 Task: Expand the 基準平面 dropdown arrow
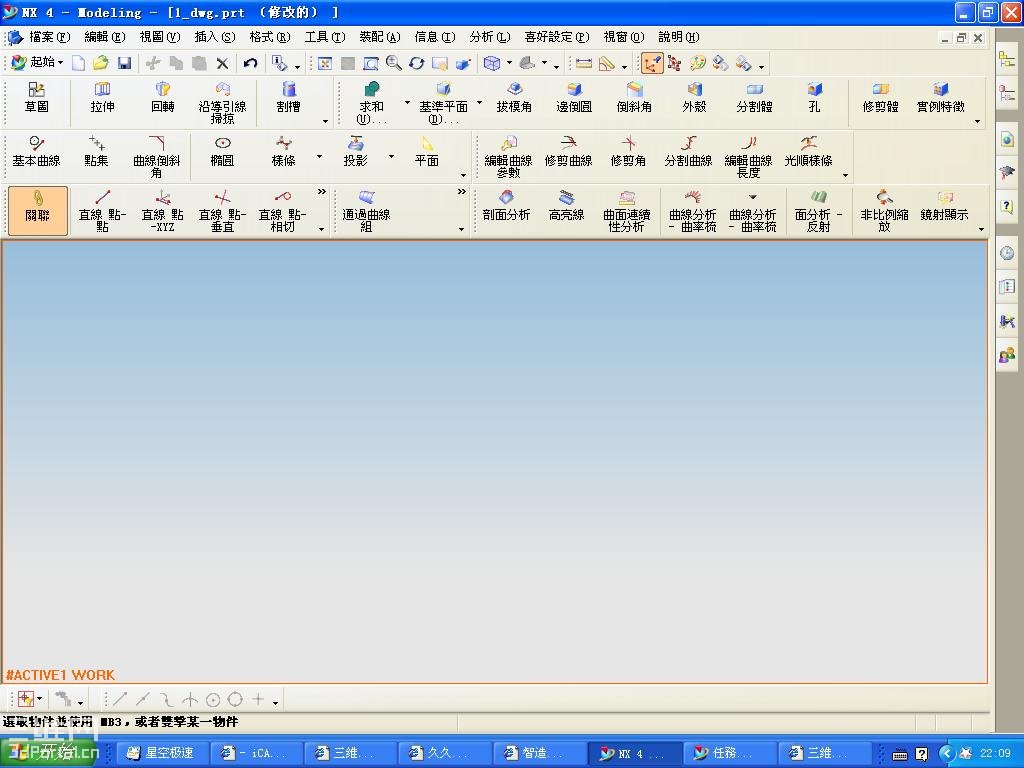click(479, 103)
